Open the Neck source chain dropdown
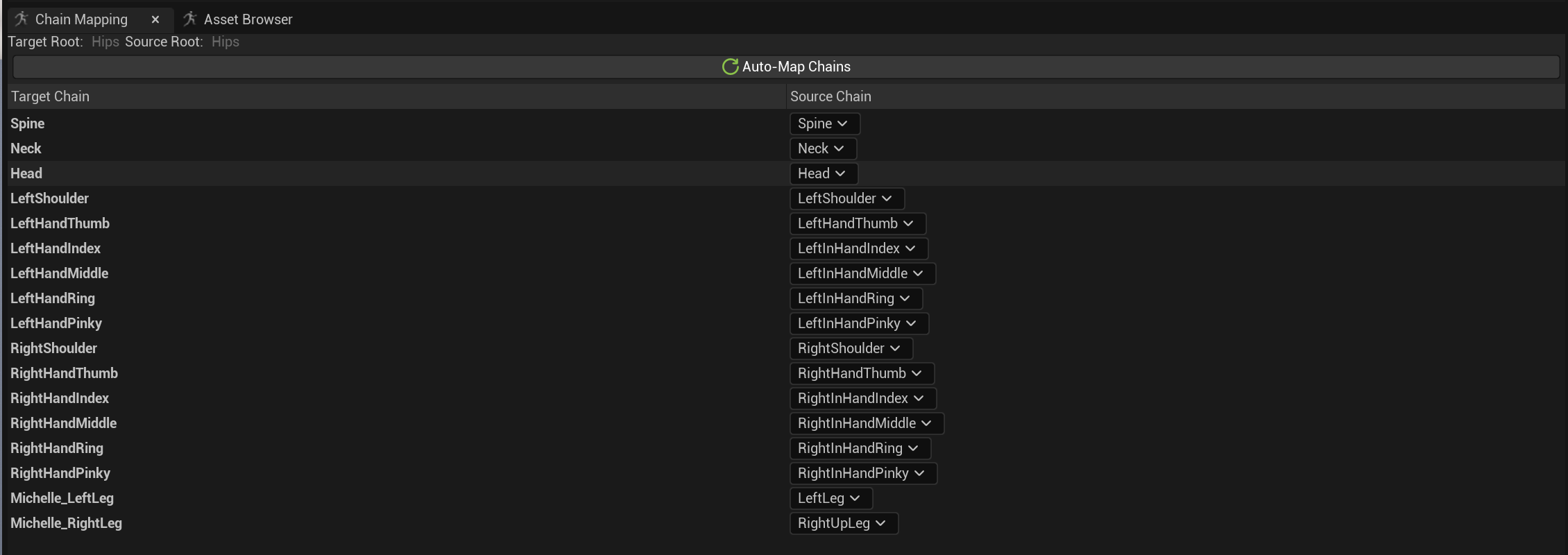The width and height of the screenshot is (1568, 555). pyautogui.click(x=824, y=148)
